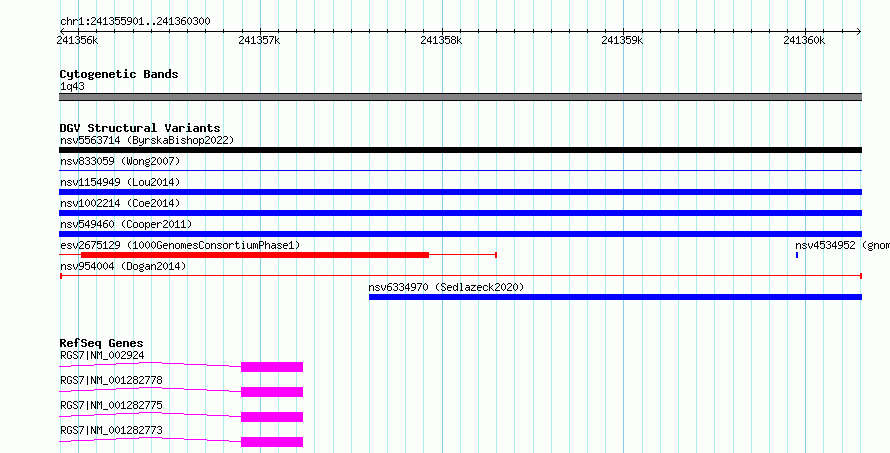Select the RGS7|NM_001282773 magenta exon block

tap(272, 442)
